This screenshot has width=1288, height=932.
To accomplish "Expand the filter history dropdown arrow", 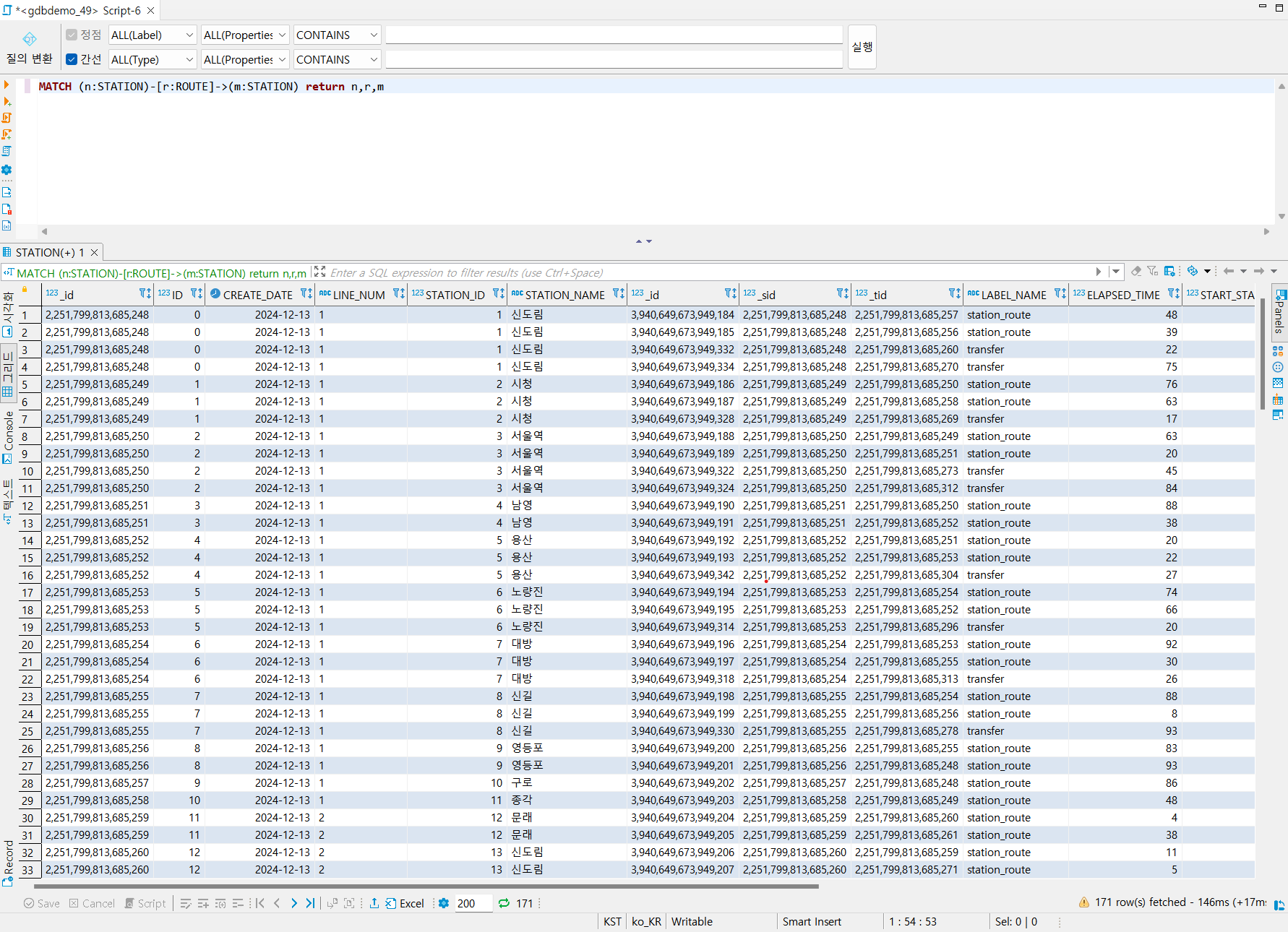I will pyautogui.click(x=1116, y=272).
